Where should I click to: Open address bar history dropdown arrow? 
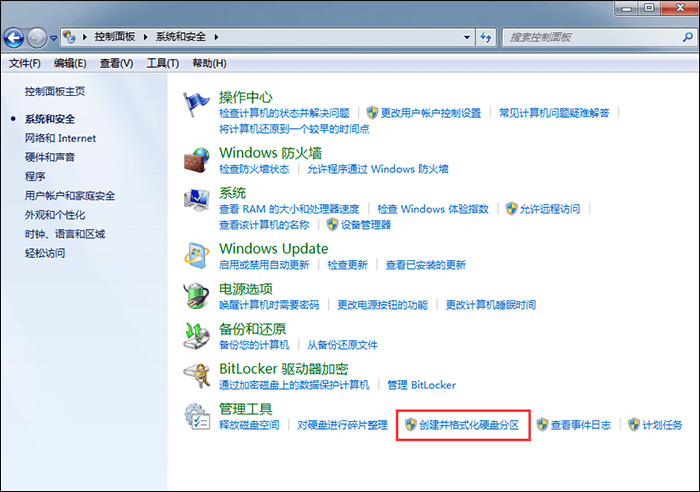point(467,38)
